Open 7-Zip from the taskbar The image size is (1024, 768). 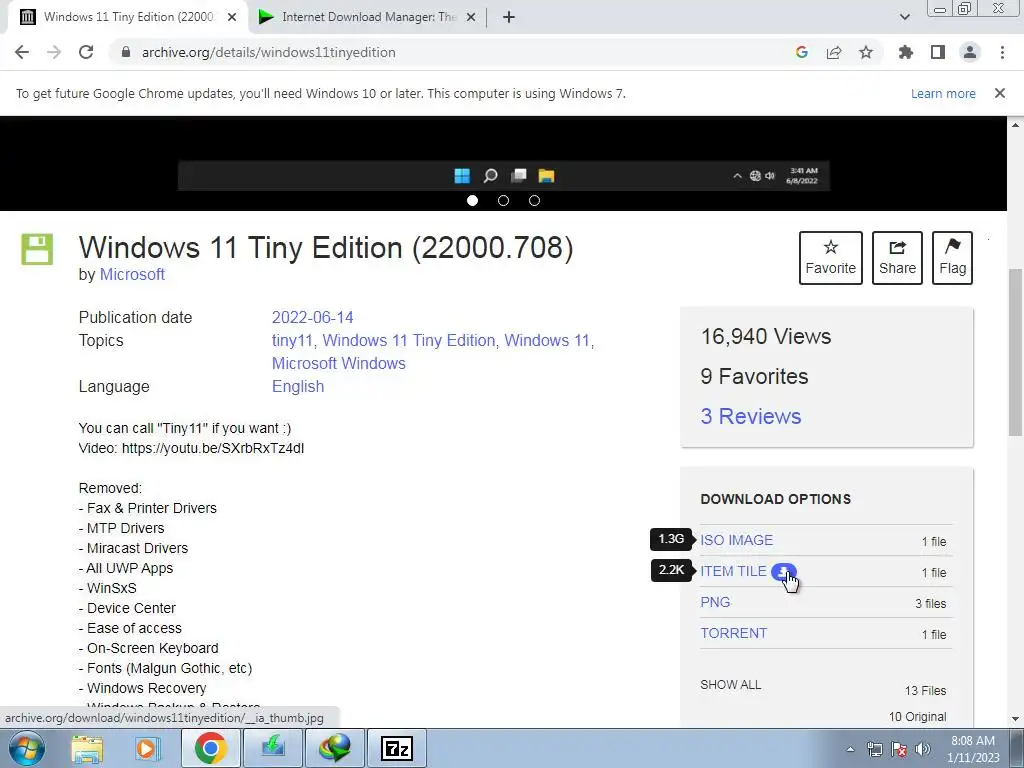tap(397, 748)
